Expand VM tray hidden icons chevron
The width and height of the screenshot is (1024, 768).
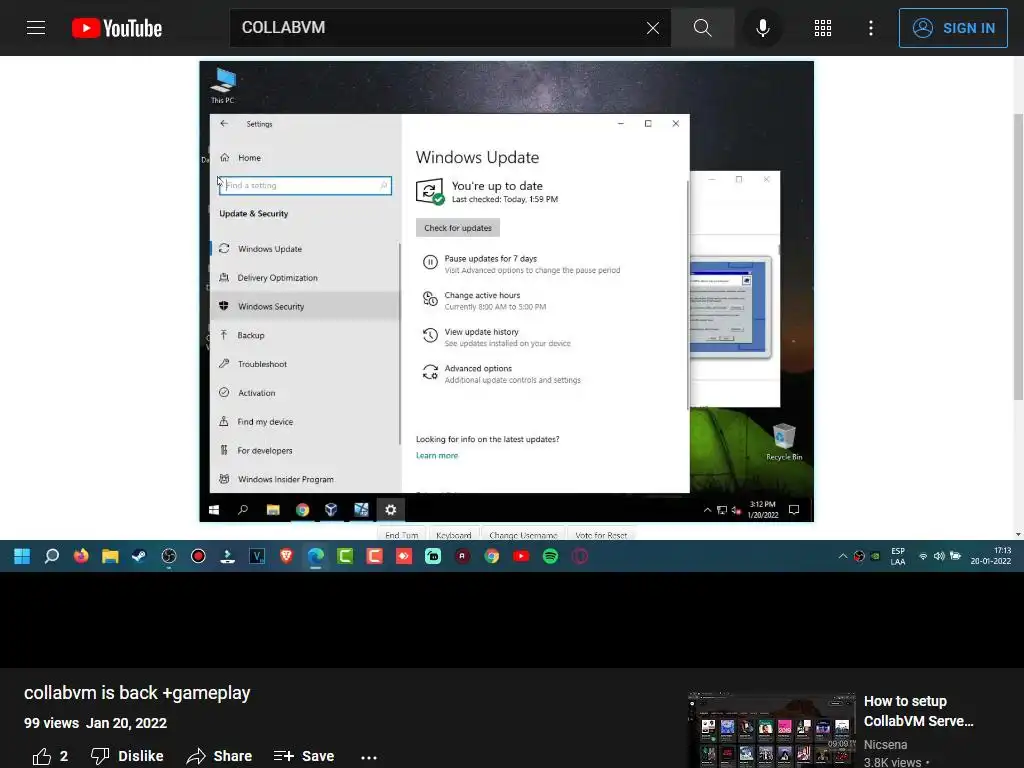pyautogui.click(x=707, y=510)
